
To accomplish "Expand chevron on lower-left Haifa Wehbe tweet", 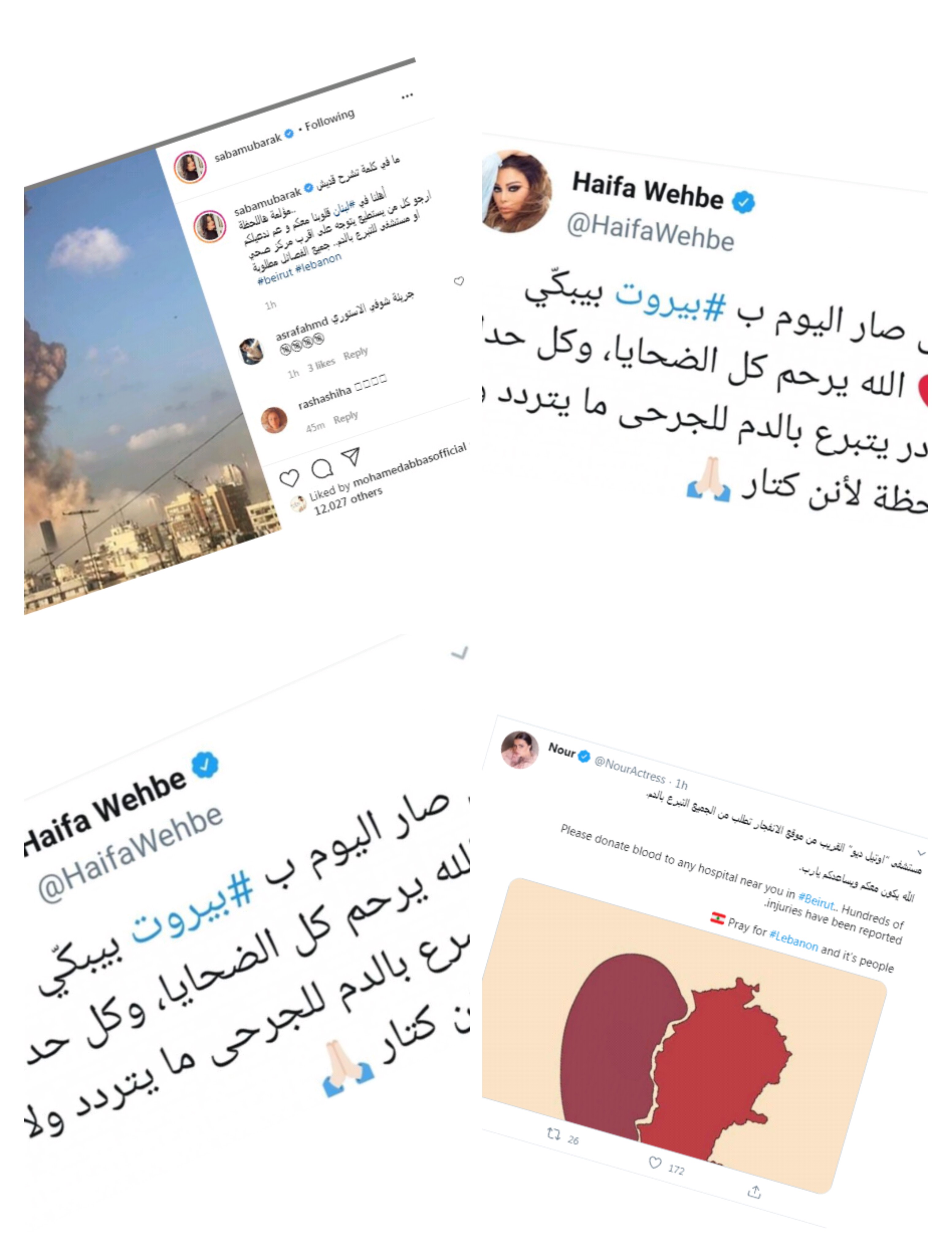I will 460,653.
